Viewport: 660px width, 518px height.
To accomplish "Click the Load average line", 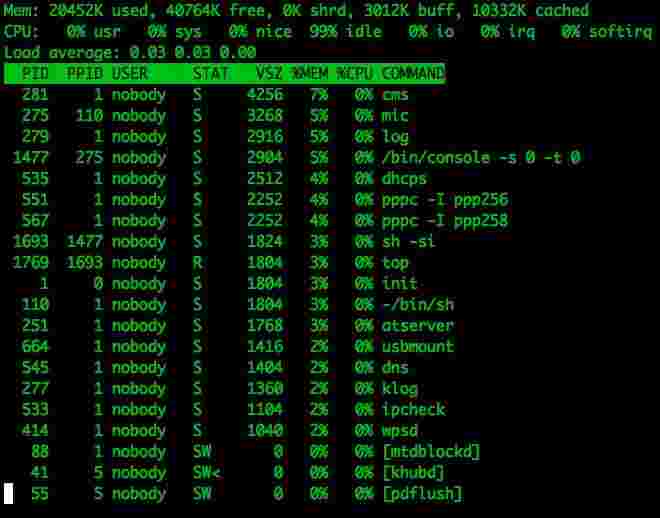I will pyautogui.click(x=130, y=53).
